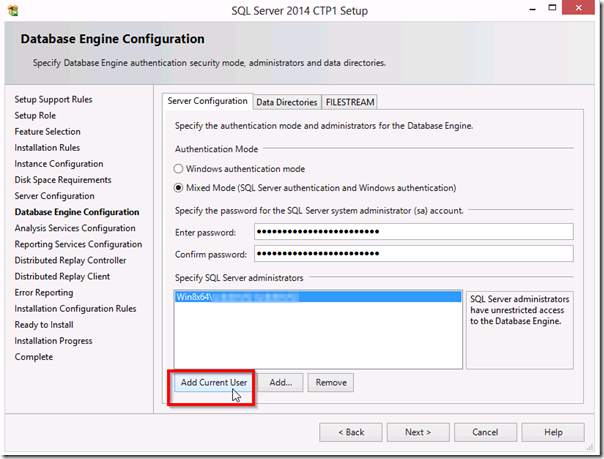604x459 pixels.
Task: Click the Analysis Services Configuration step
Action: [75, 228]
